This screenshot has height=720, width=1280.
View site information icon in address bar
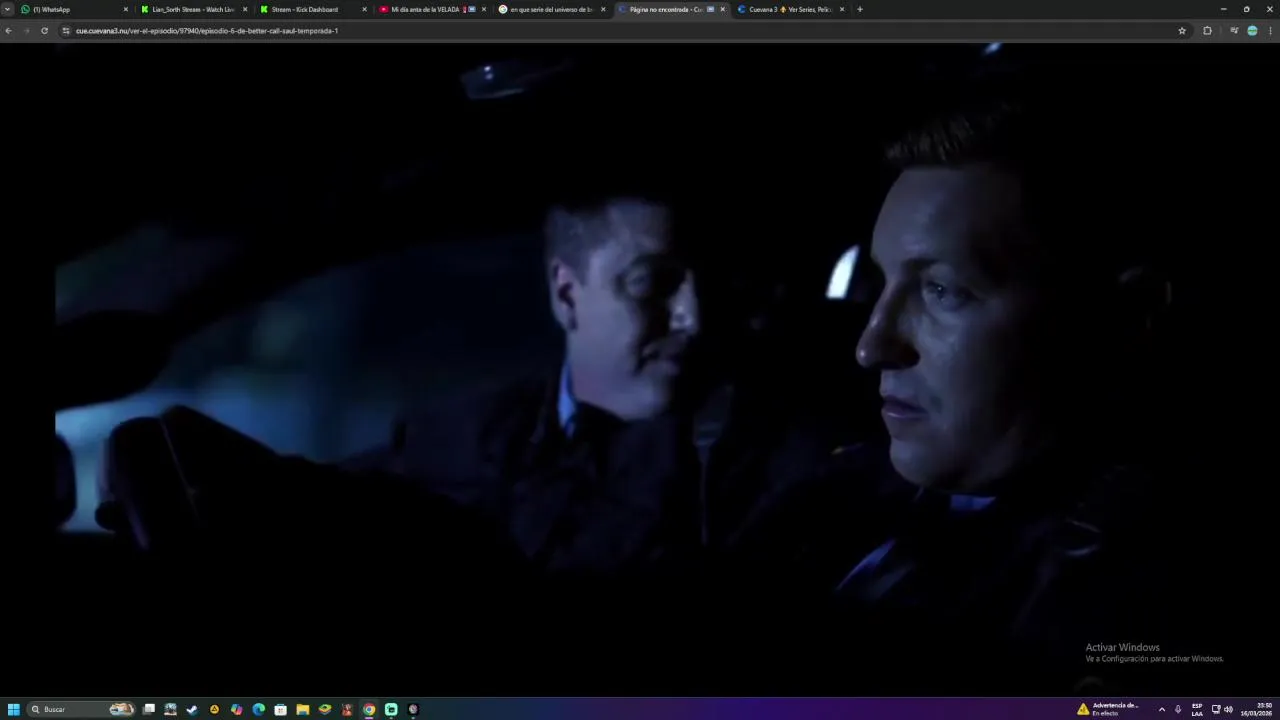pos(66,31)
